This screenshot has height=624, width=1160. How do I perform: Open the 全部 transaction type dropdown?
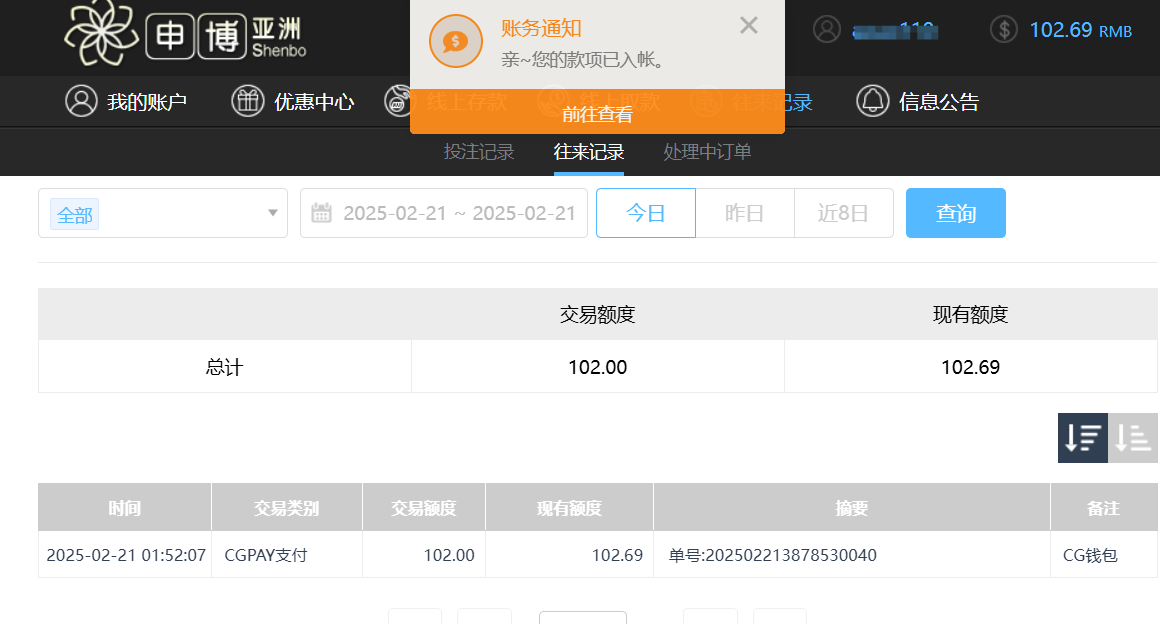click(163, 213)
